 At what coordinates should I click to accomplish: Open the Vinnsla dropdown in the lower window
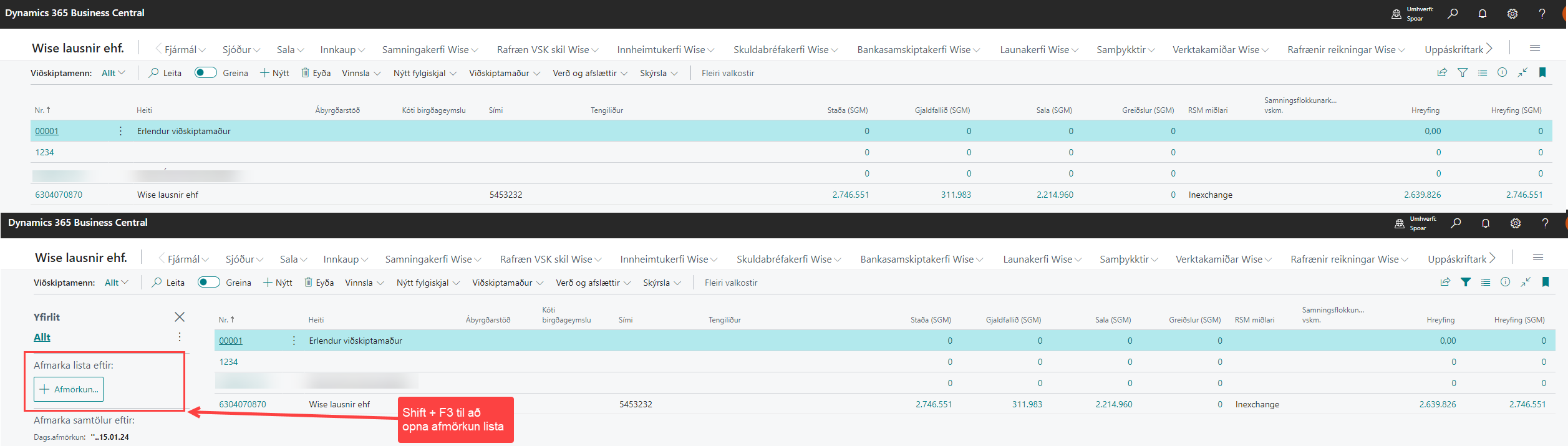pos(364,283)
